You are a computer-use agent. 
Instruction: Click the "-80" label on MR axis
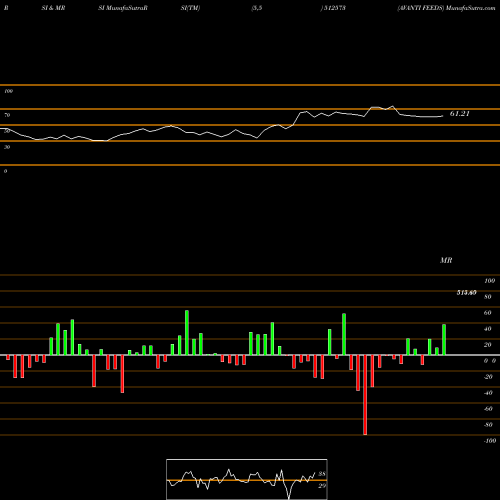(488, 425)
